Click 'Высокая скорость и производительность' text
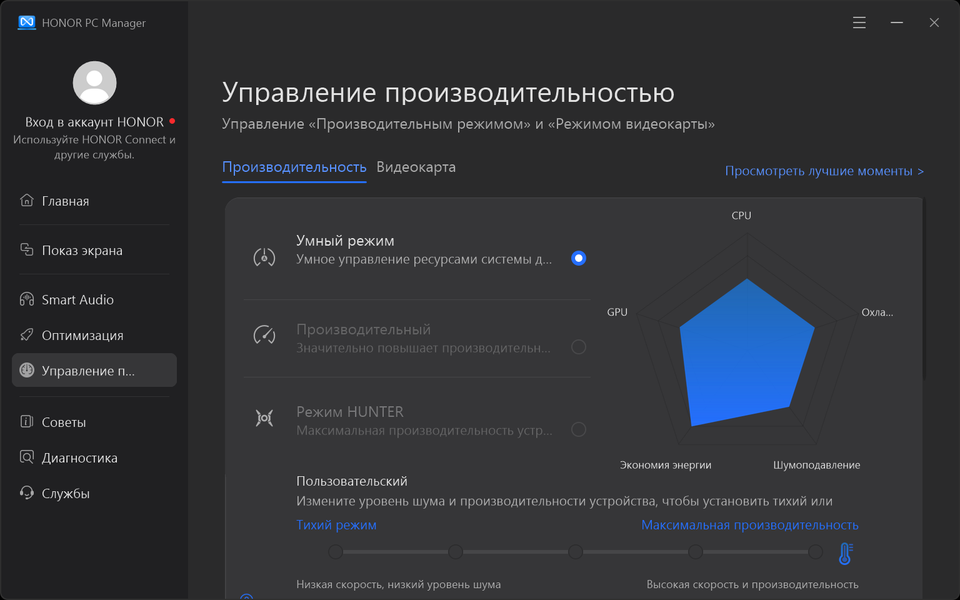 [x=752, y=584]
